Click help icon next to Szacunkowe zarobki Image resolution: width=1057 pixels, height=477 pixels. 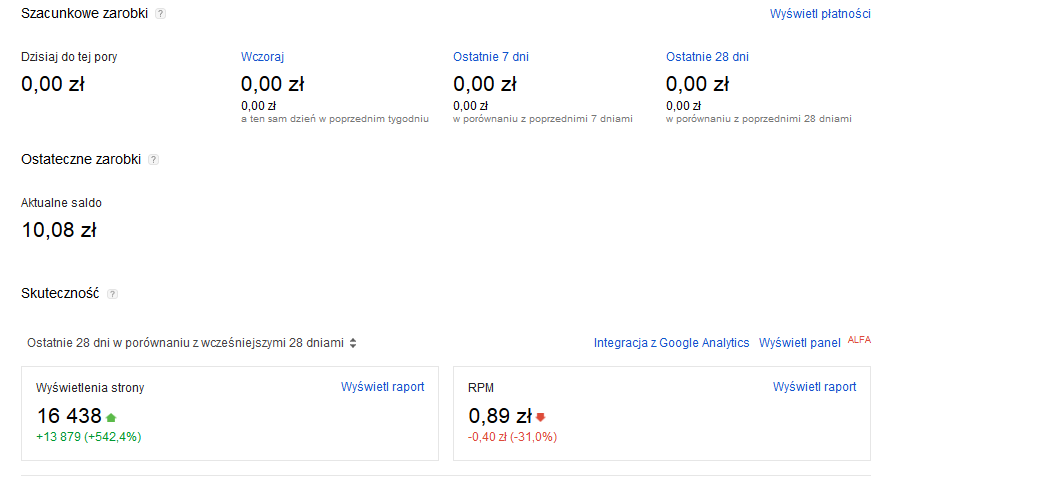[160, 14]
